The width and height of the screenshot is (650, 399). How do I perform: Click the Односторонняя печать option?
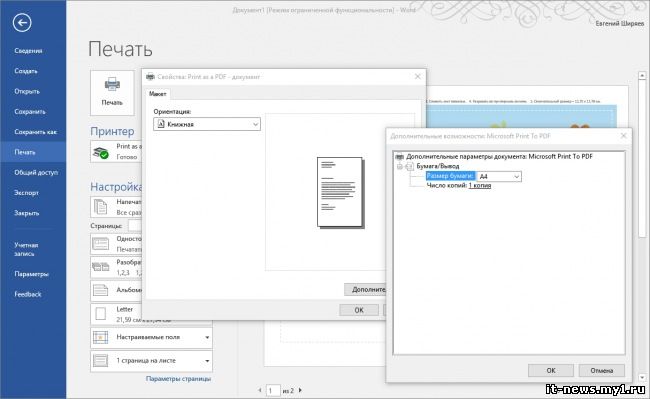[116, 244]
